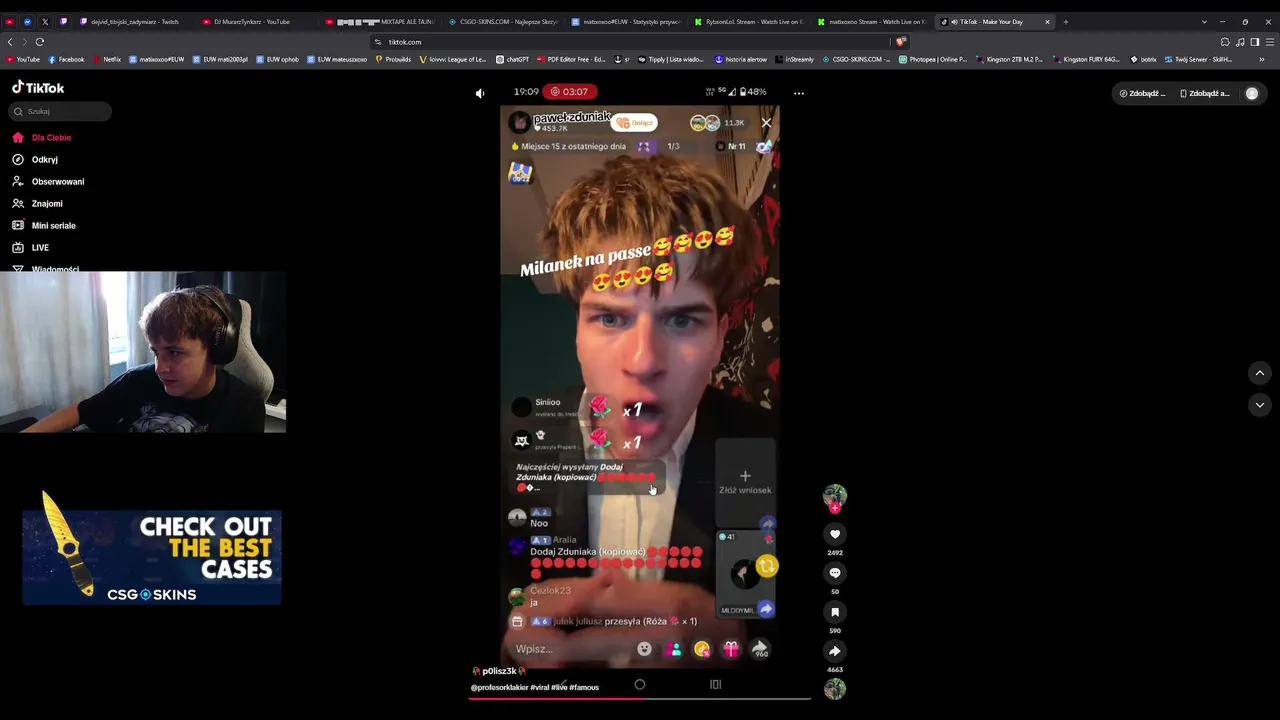Screen dimensions: 1280x720
Task: Share the video using arrow icon
Action: click(x=835, y=651)
